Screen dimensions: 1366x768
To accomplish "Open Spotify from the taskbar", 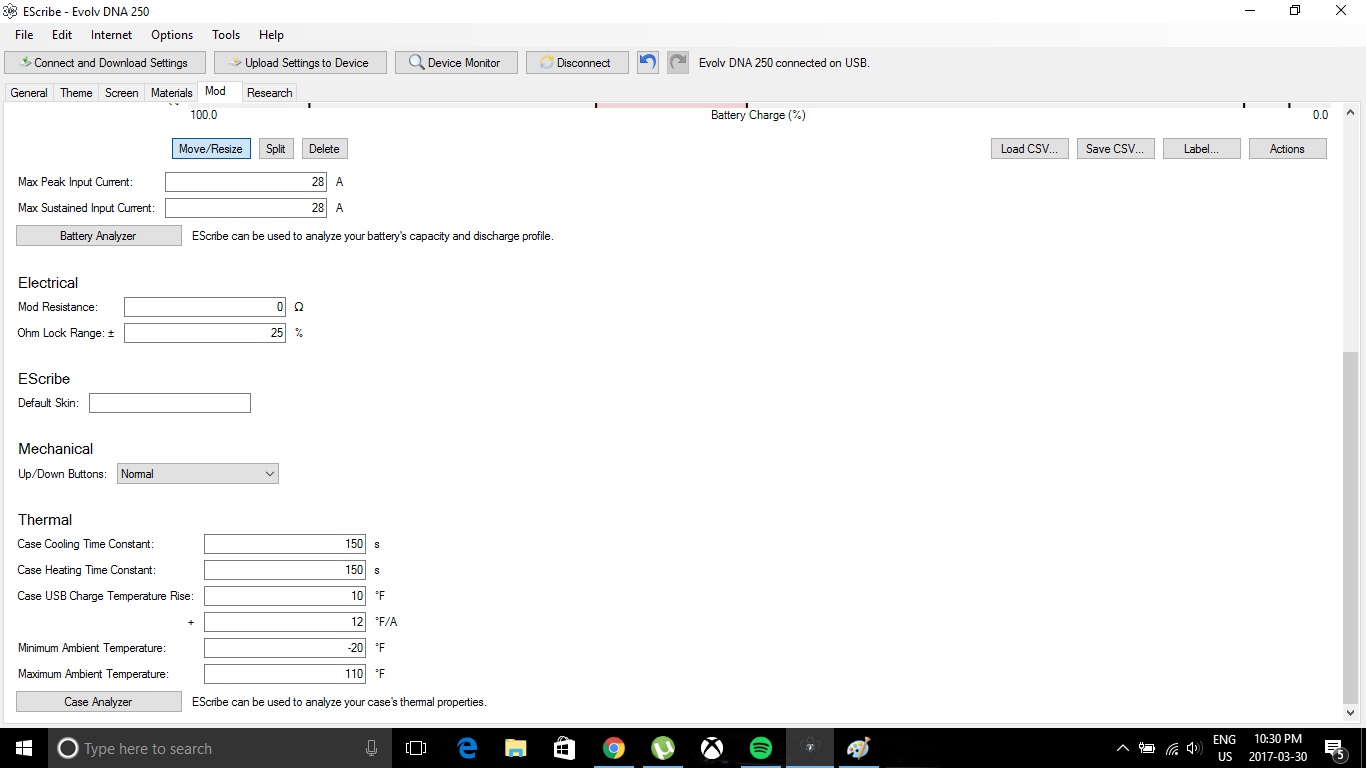I will point(760,748).
